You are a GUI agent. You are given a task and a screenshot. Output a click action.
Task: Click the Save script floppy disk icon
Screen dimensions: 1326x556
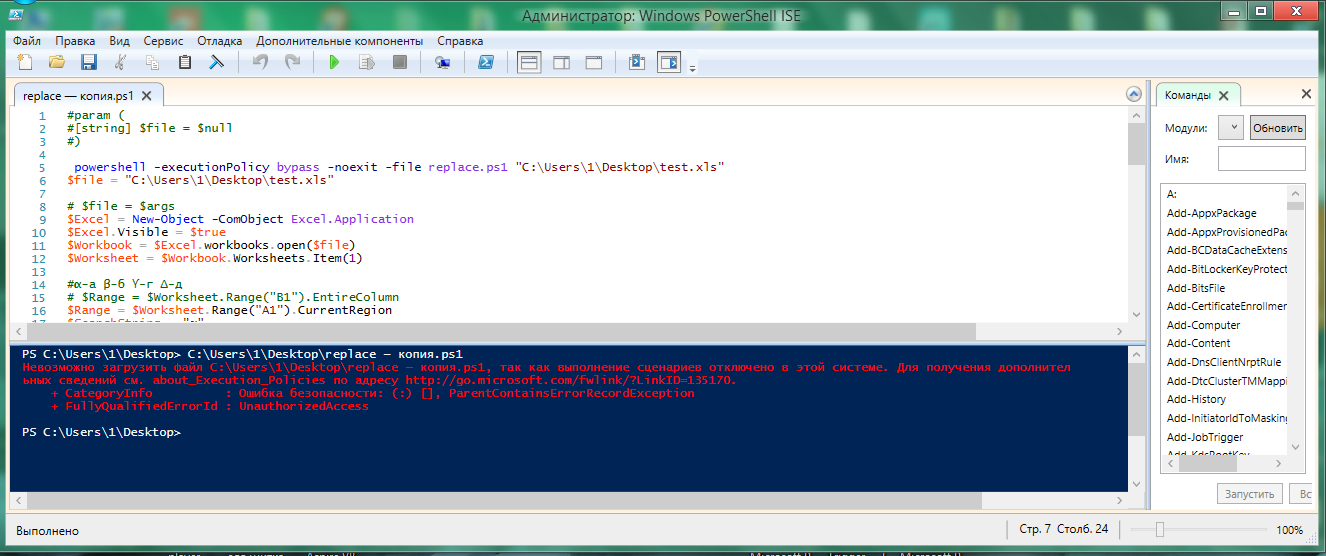(88, 63)
